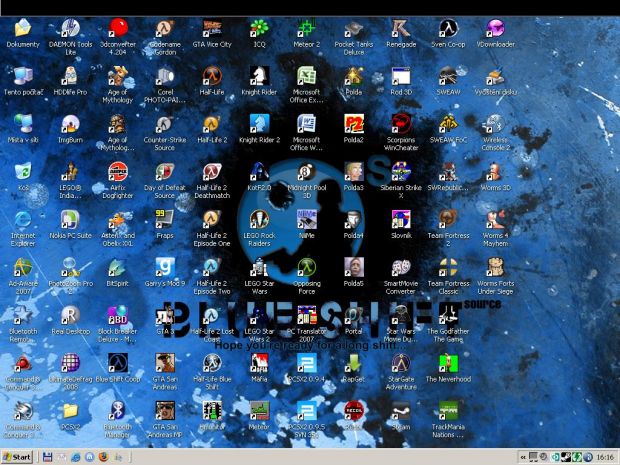Launch Half-Life 2 shortcut

[x=212, y=124]
